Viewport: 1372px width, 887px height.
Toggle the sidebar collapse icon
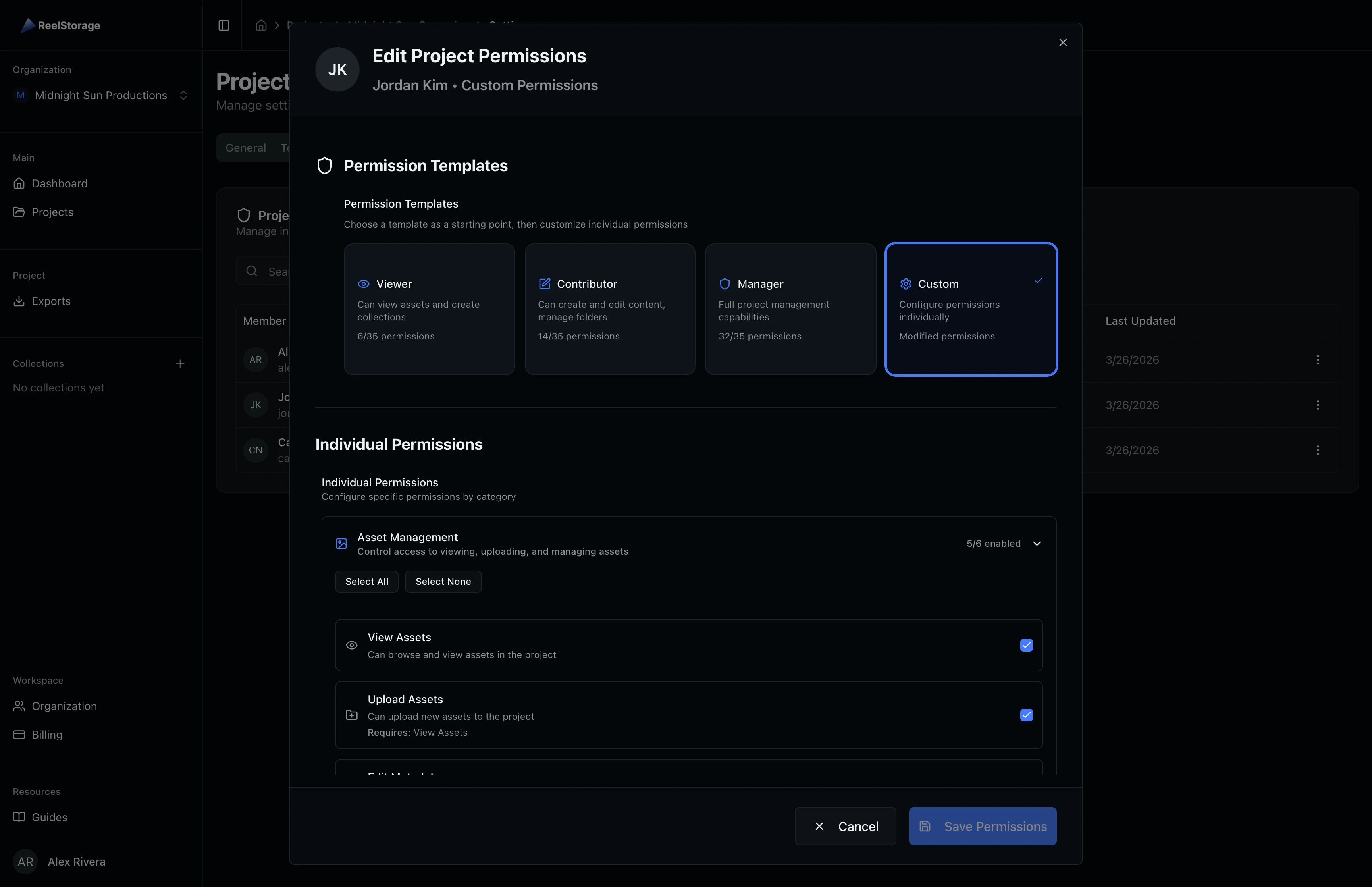pos(224,25)
